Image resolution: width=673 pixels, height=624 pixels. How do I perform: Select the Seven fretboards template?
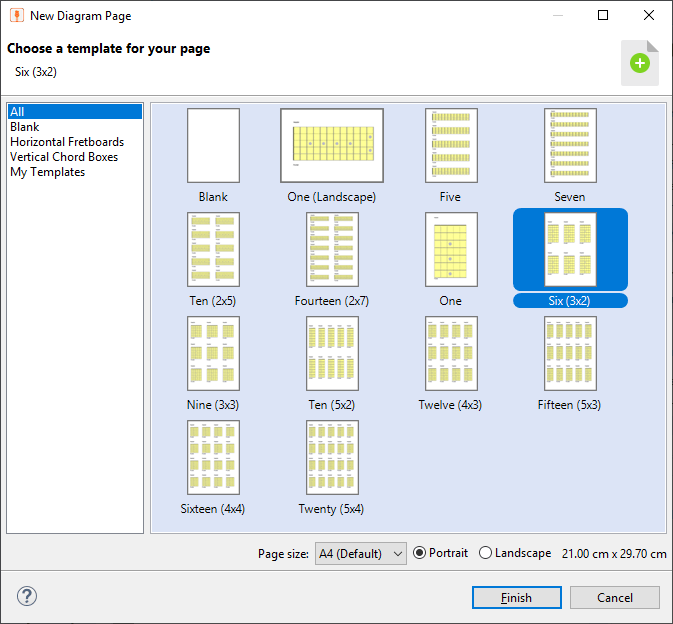pos(570,145)
